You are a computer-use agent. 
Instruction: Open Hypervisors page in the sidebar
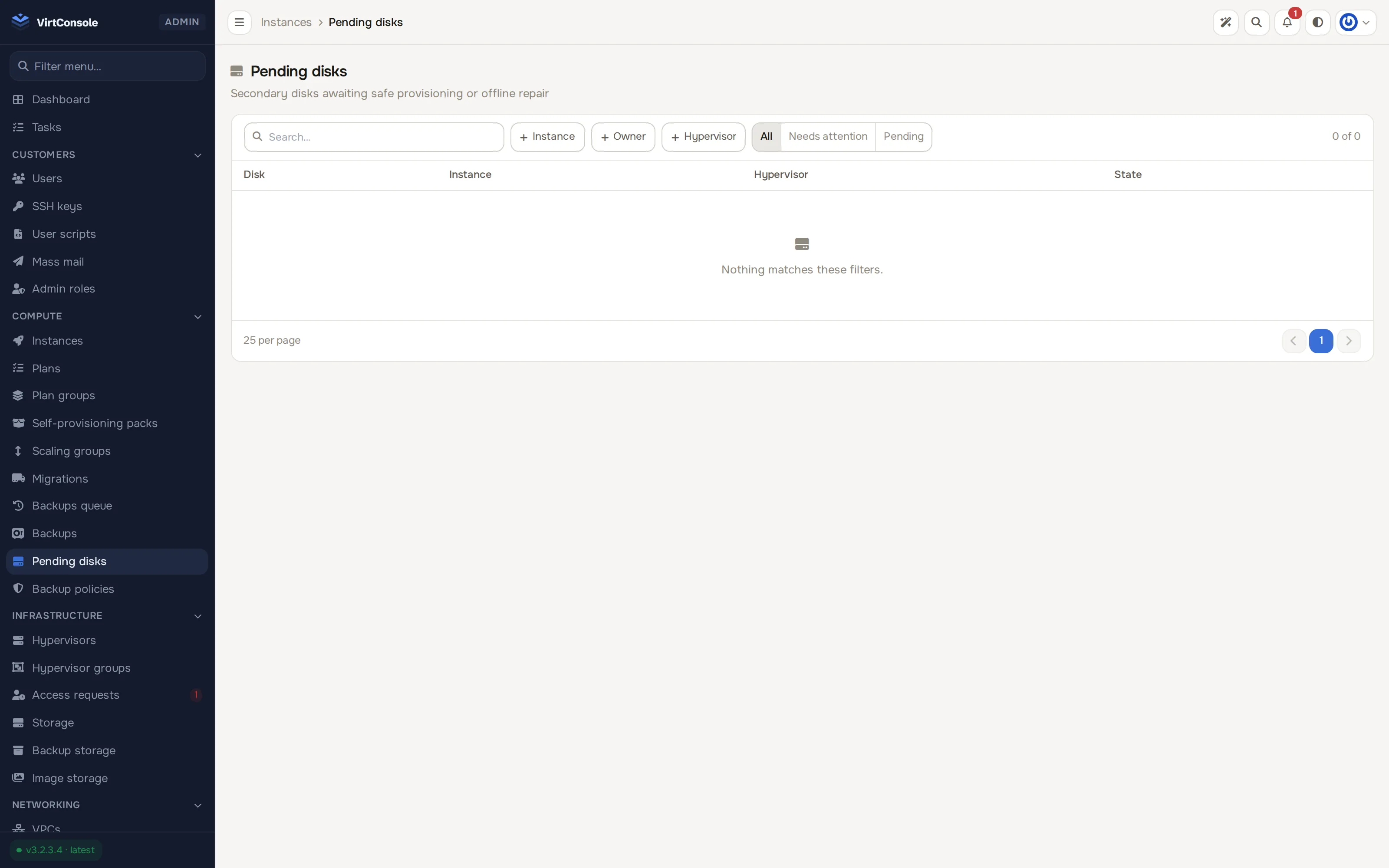click(x=107, y=640)
